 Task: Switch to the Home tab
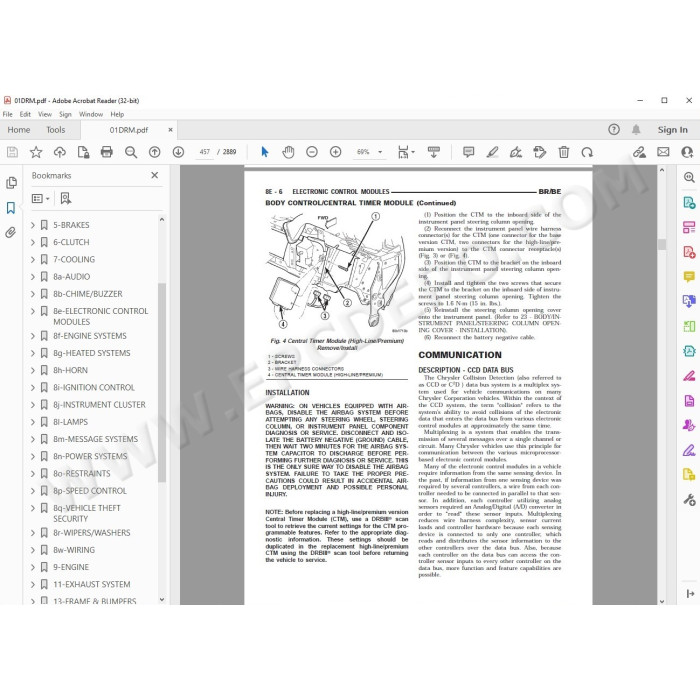pos(19,130)
